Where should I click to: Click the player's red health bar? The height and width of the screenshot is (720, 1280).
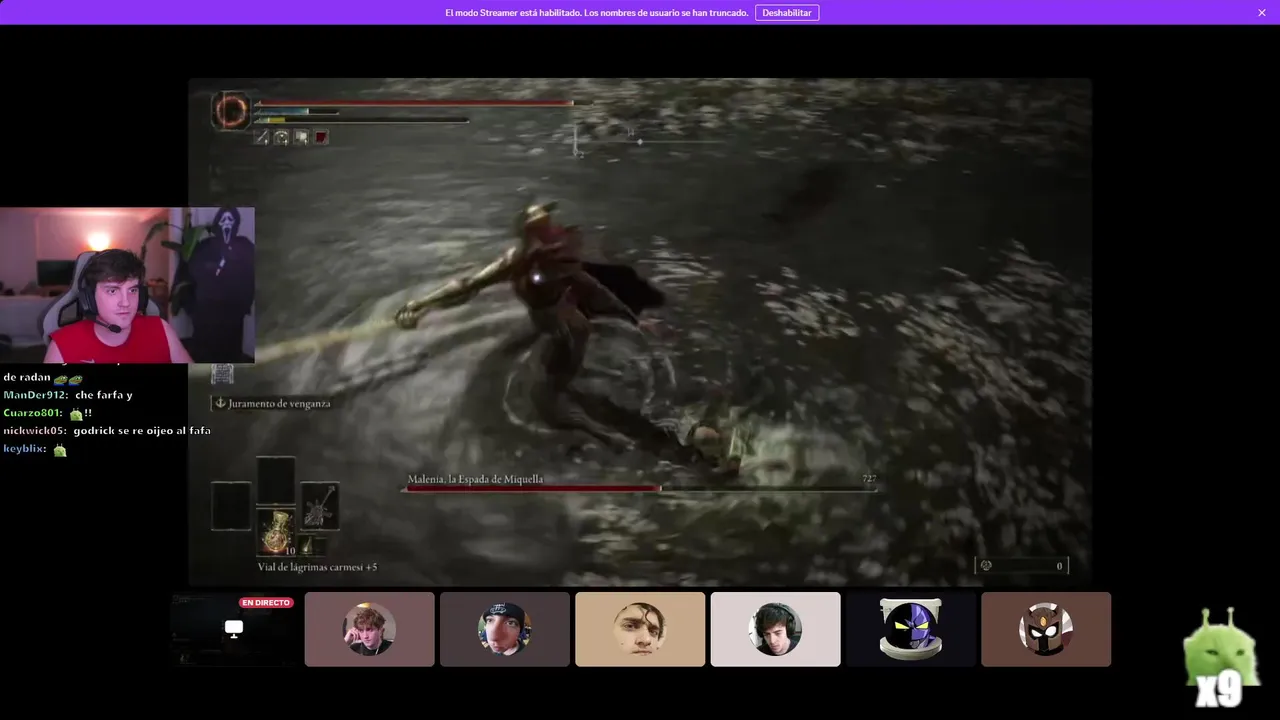[414, 102]
